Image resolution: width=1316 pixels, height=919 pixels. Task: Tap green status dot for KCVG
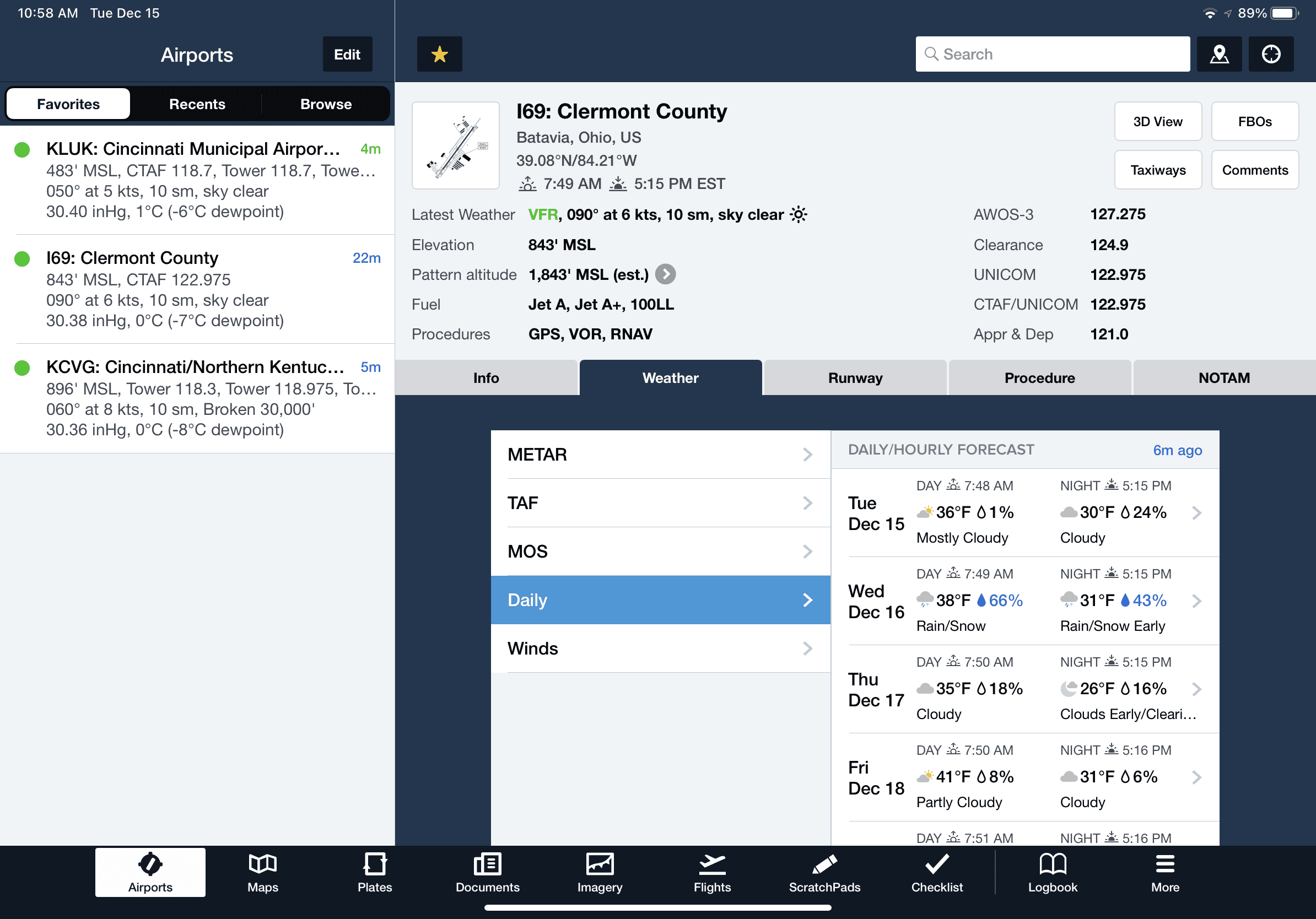(x=22, y=367)
